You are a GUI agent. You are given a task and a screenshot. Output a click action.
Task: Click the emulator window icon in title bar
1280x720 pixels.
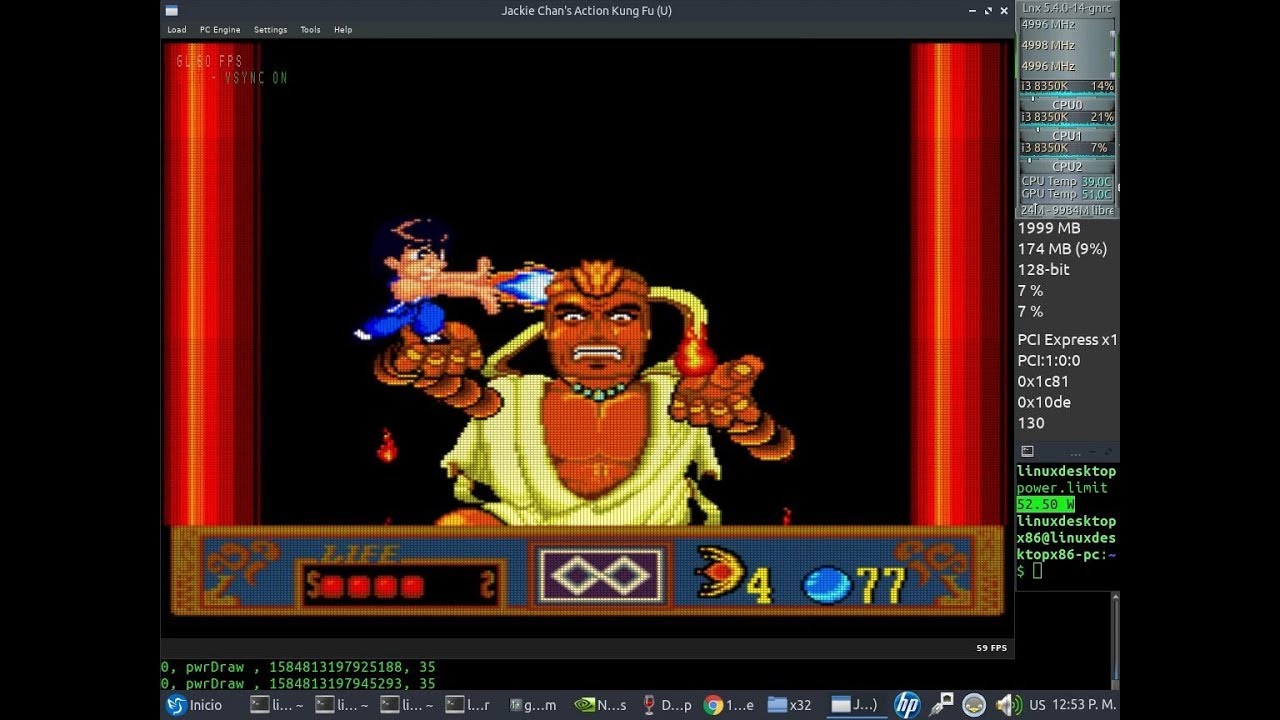(x=172, y=10)
